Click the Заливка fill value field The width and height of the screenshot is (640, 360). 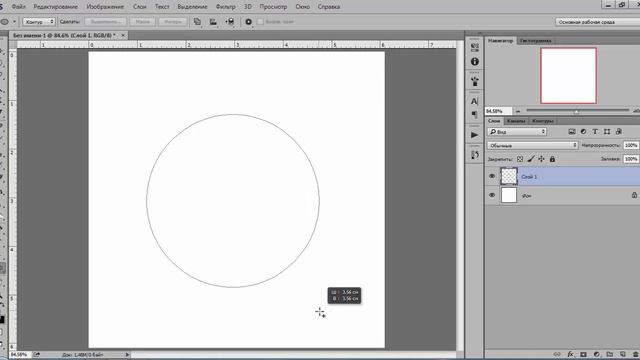tap(631, 159)
